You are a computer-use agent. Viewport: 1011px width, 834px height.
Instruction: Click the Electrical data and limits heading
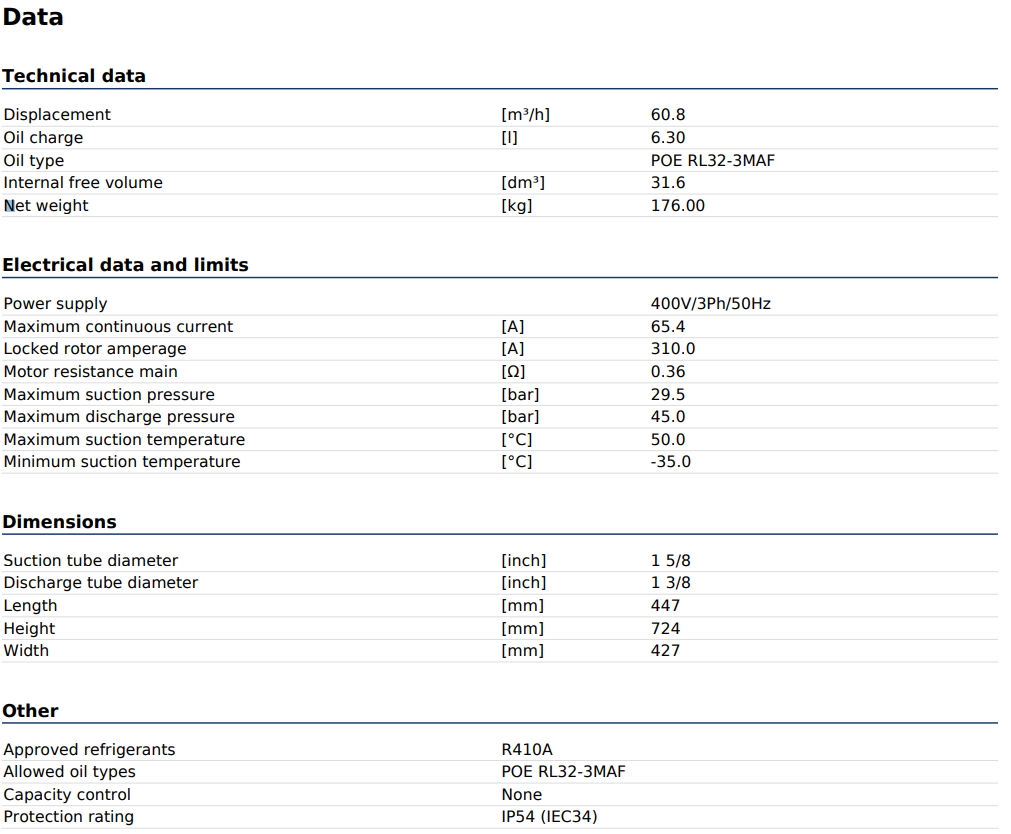(125, 265)
